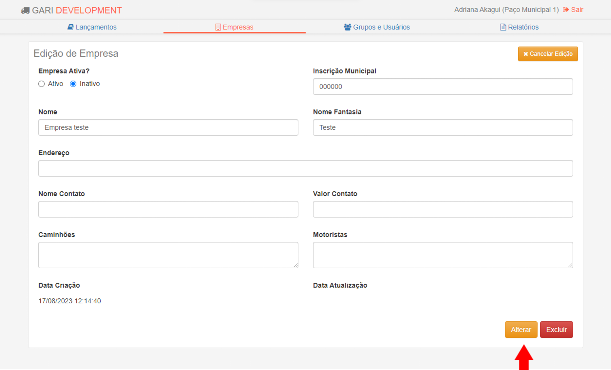Click the Alterar button

(x=521, y=329)
